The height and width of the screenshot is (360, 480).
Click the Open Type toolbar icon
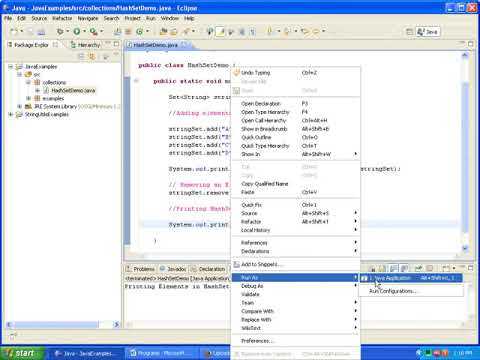163,32
